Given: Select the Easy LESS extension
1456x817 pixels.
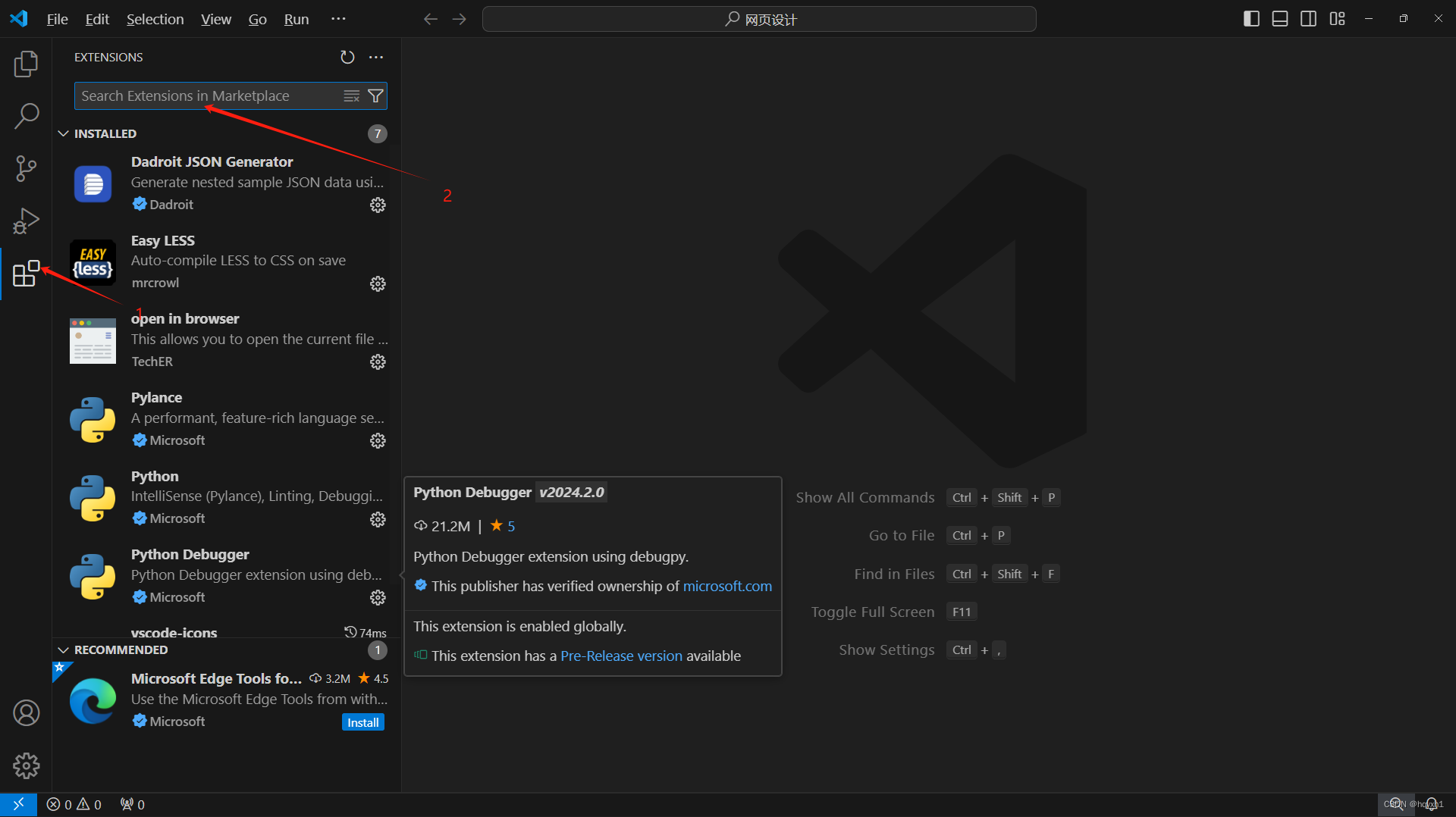Looking at the screenshot, I should [226, 262].
